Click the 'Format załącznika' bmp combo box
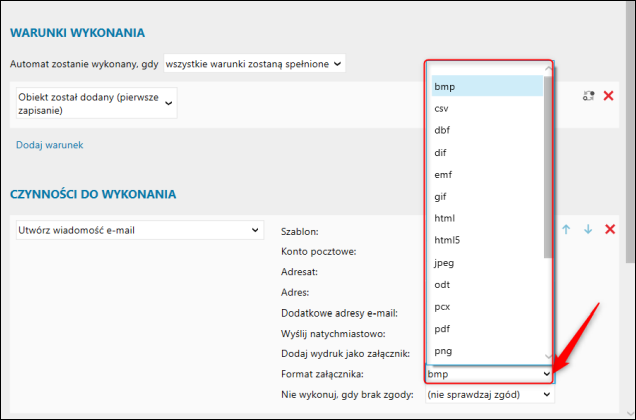This screenshot has width=636, height=420. (489, 374)
